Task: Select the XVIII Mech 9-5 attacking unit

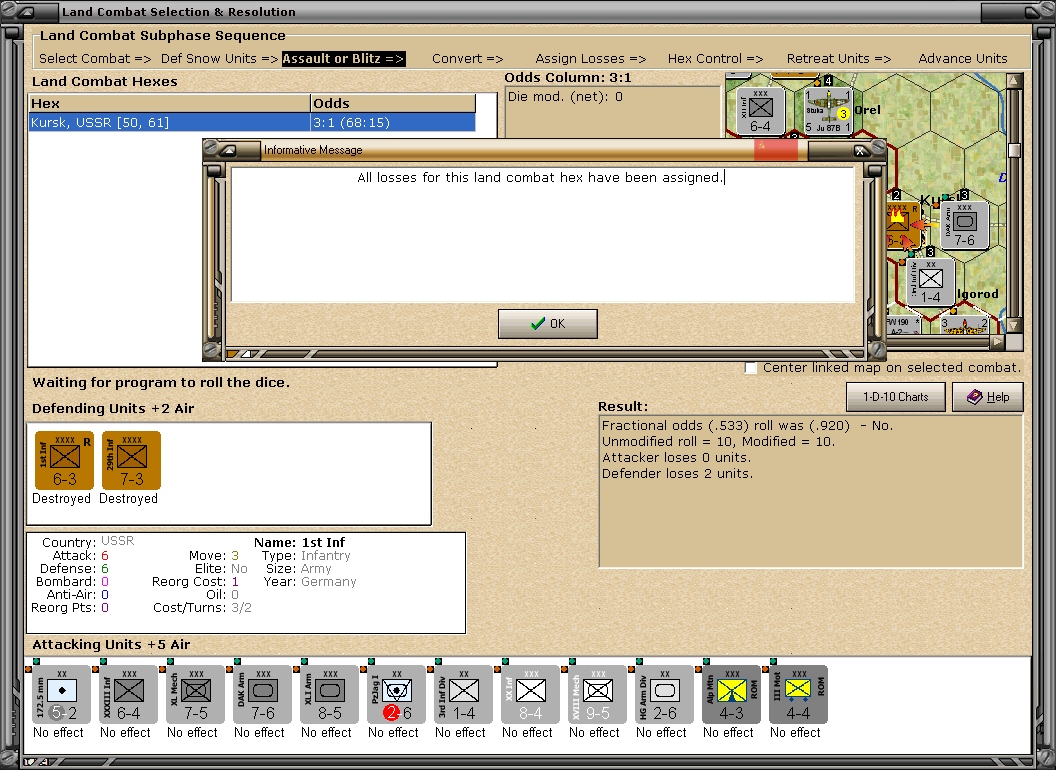Action: pos(597,695)
